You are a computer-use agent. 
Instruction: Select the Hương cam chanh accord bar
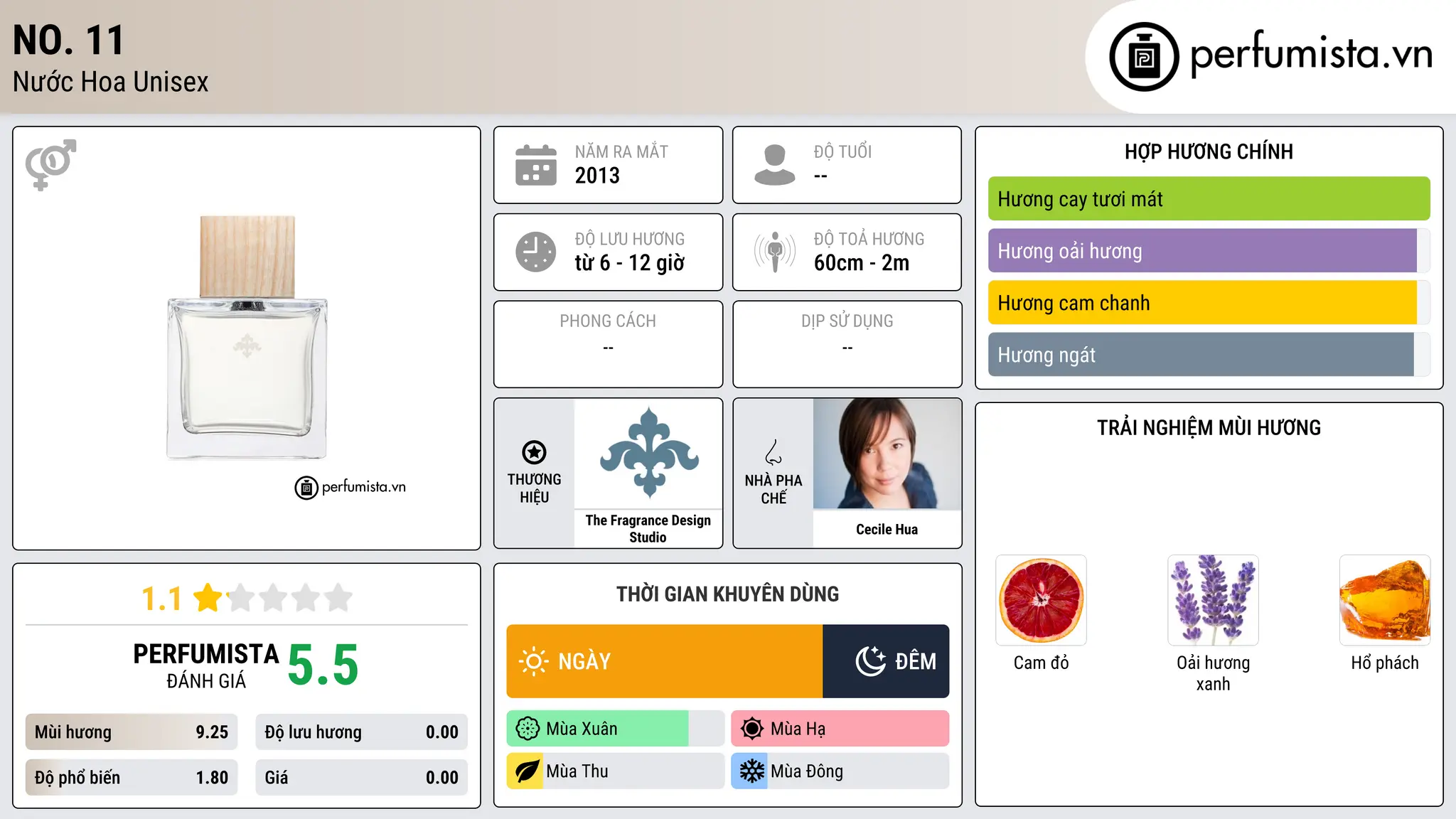pyautogui.click(x=1209, y=303)
